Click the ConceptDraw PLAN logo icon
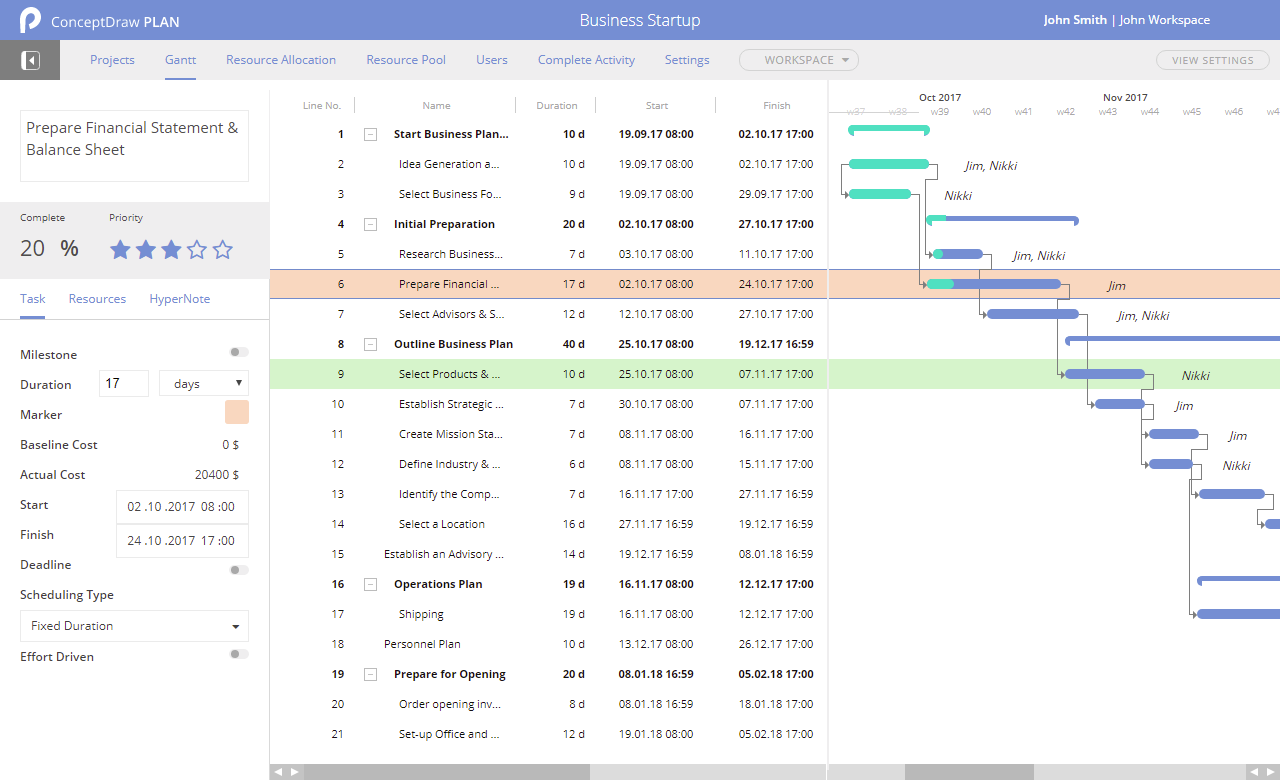This screenshot has height=780, width=1280. tap(30, 20)
